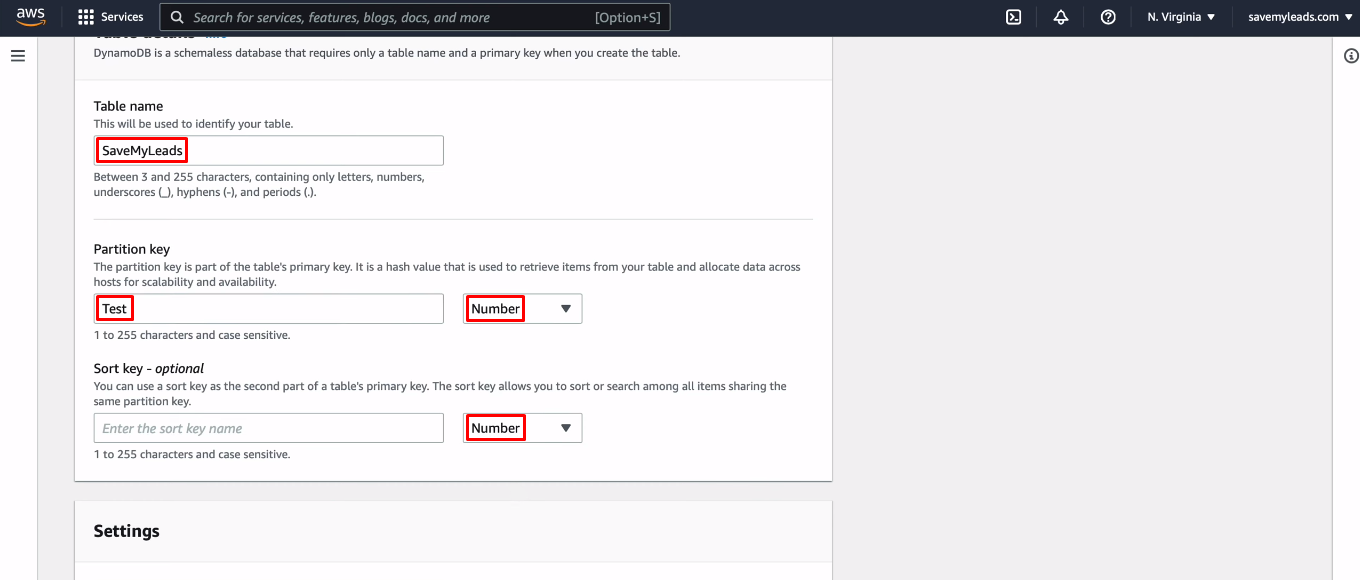Open the AWS home logo
This screenshot has width=1360, height=580.
pyautogui.click(x=32, y=16)
